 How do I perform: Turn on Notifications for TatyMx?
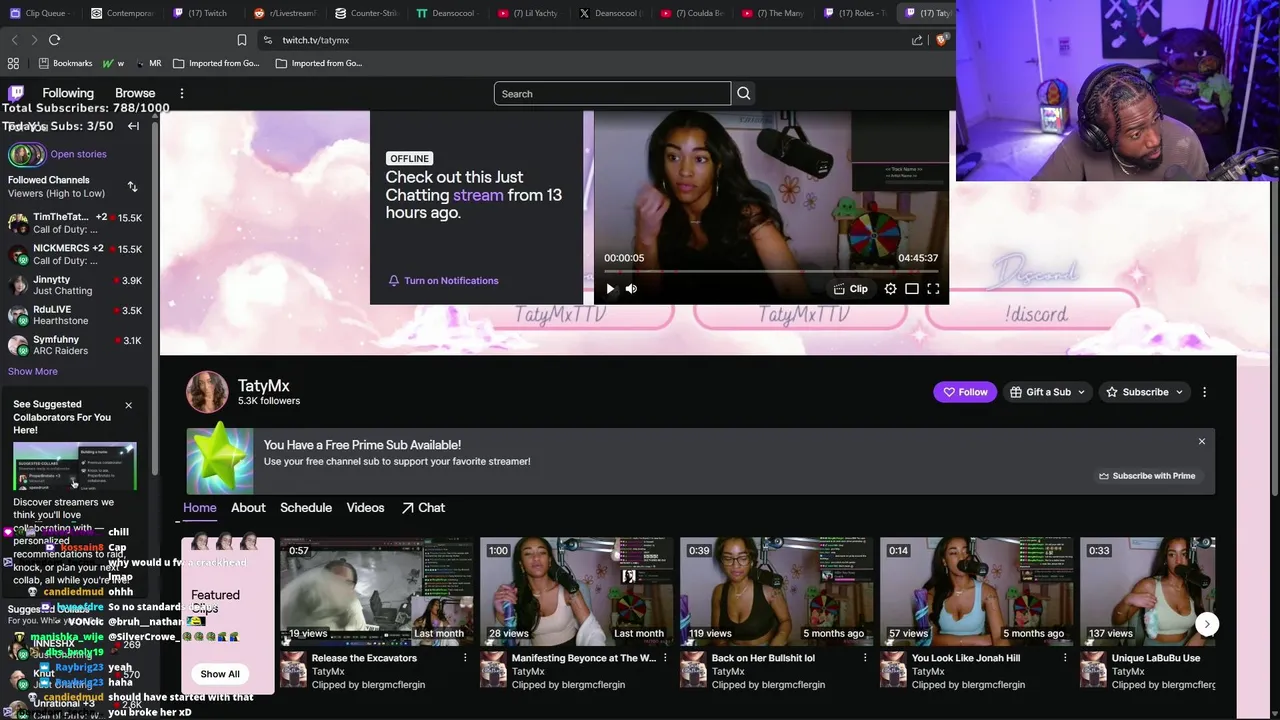[x=443, y=281]
